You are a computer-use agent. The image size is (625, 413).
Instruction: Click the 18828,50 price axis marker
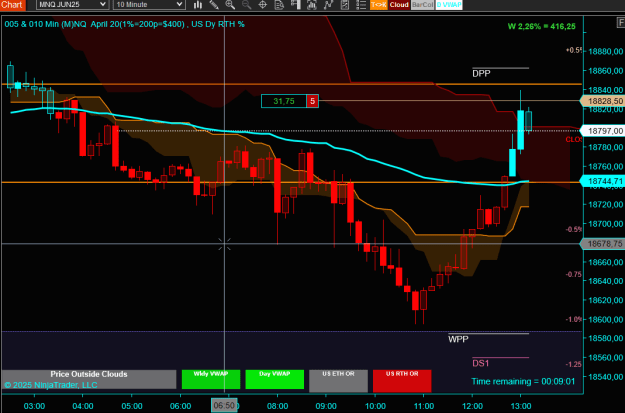pos(603,101)
